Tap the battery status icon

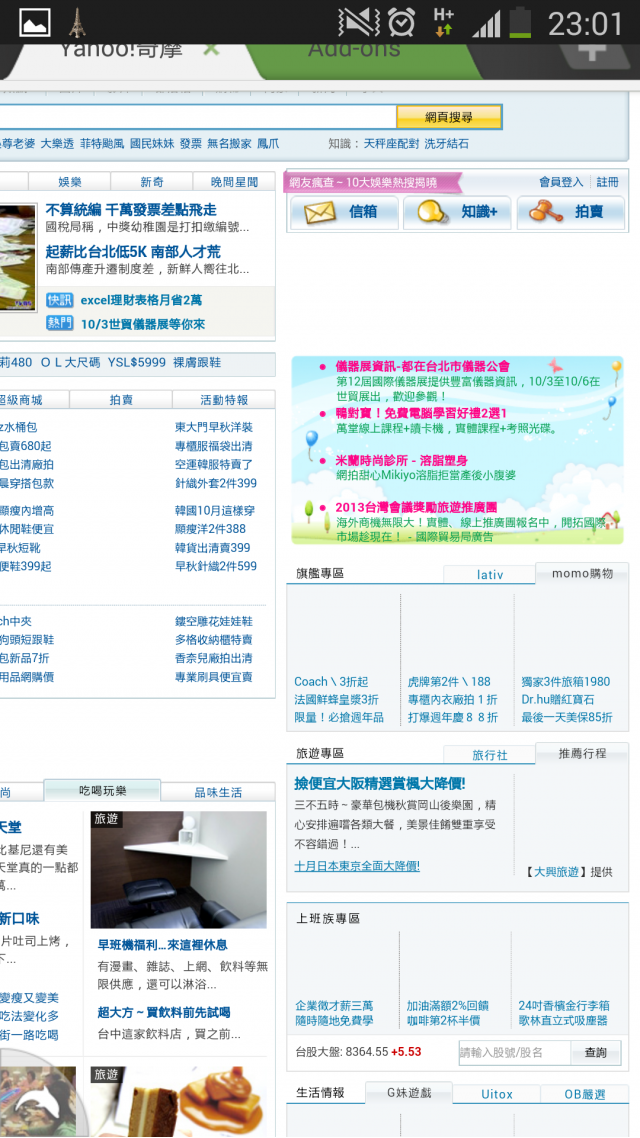click(x=520, y=22)
